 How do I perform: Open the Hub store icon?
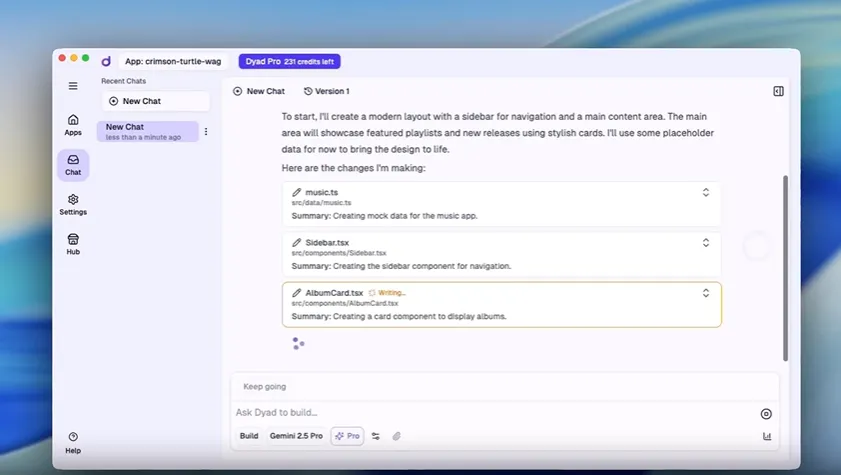[x=73, y=244]
